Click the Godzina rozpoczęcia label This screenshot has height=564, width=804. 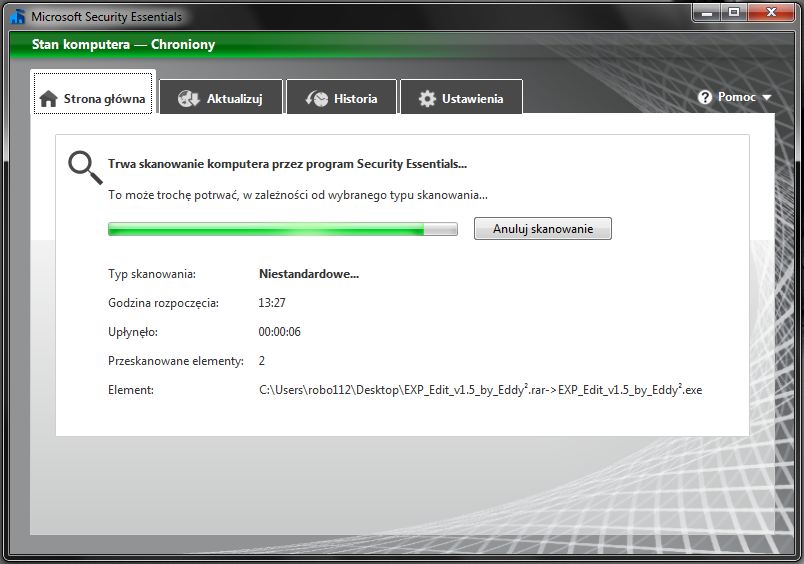point(163,303)
